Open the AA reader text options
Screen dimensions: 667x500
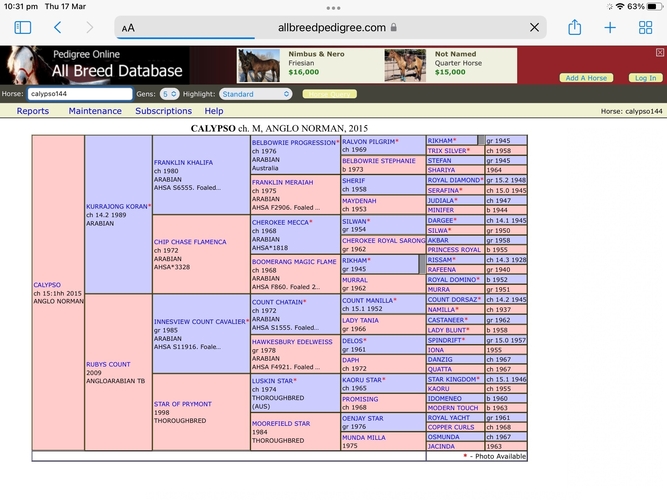coord(128,28)
